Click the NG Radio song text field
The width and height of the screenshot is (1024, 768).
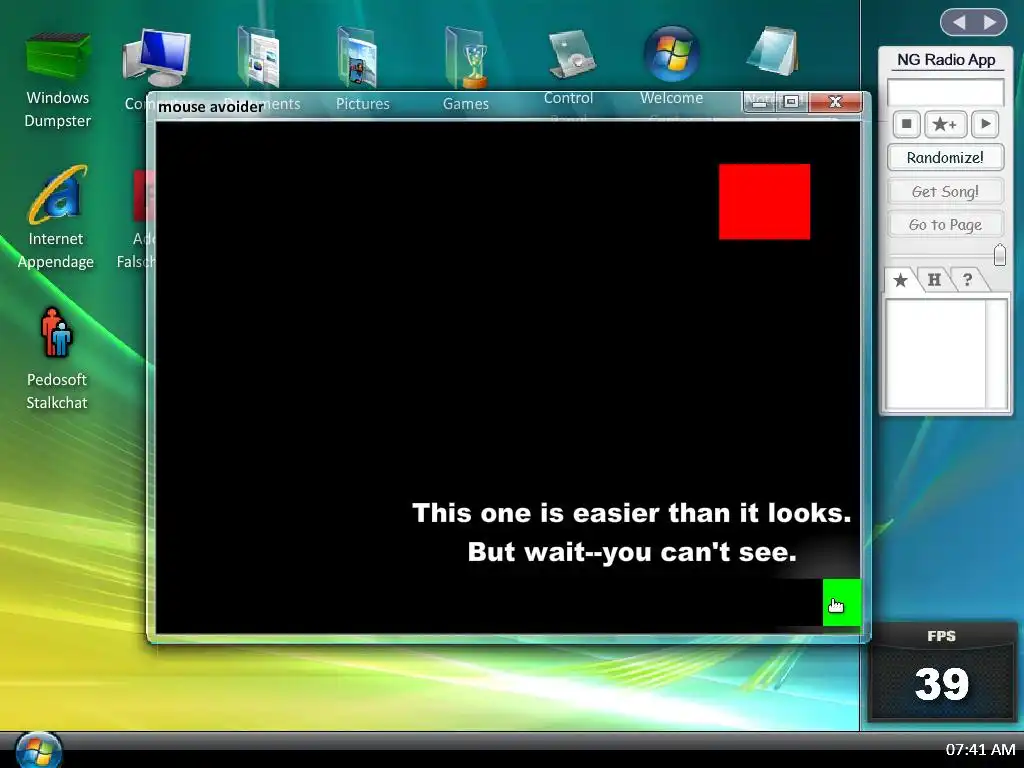tap(945, 92)
